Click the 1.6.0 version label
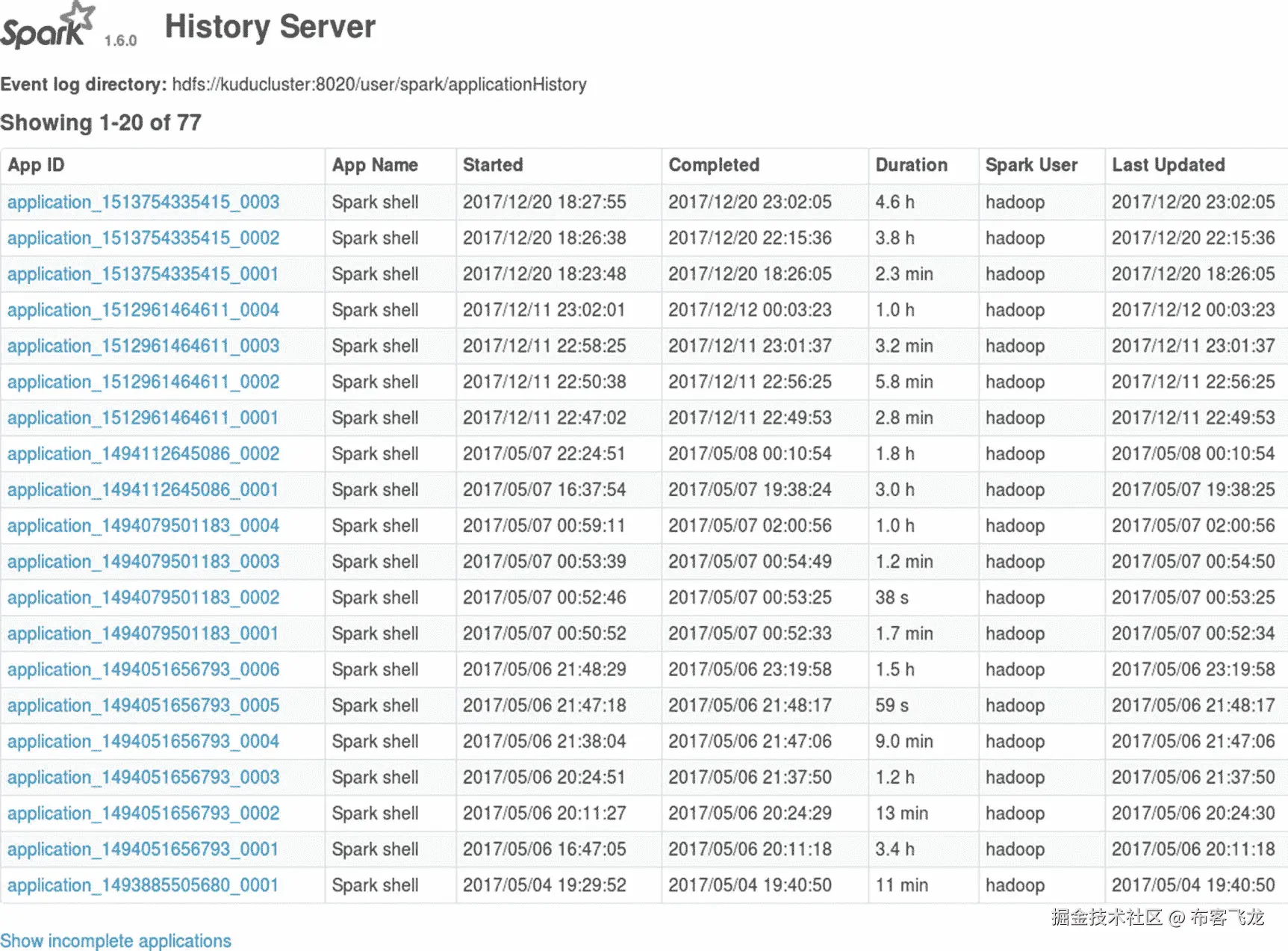1288x951 pixels. pyautogui.click(x=121, y=41)
